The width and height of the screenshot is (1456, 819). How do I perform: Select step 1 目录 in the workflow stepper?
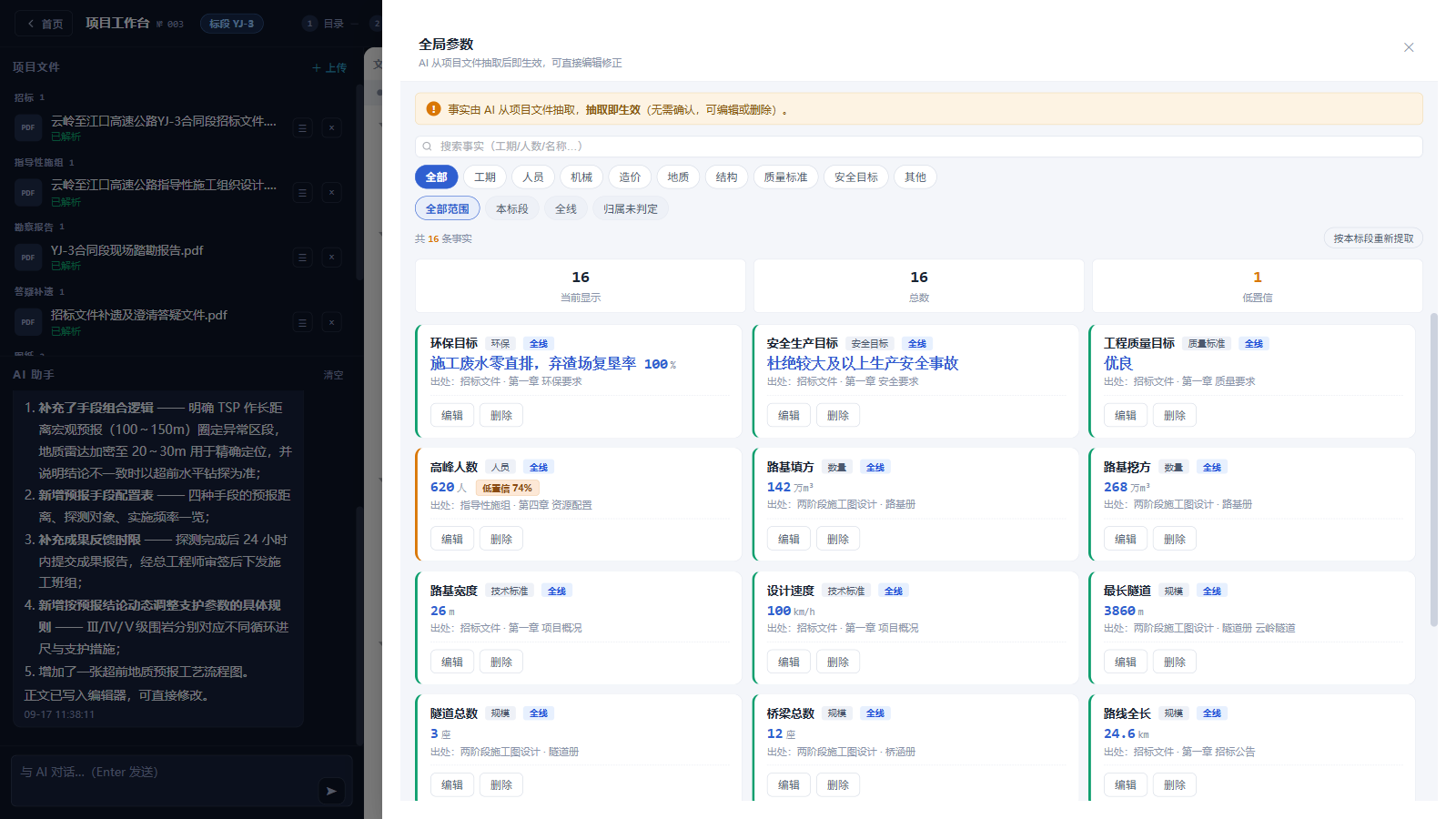[x=325, y=24]
